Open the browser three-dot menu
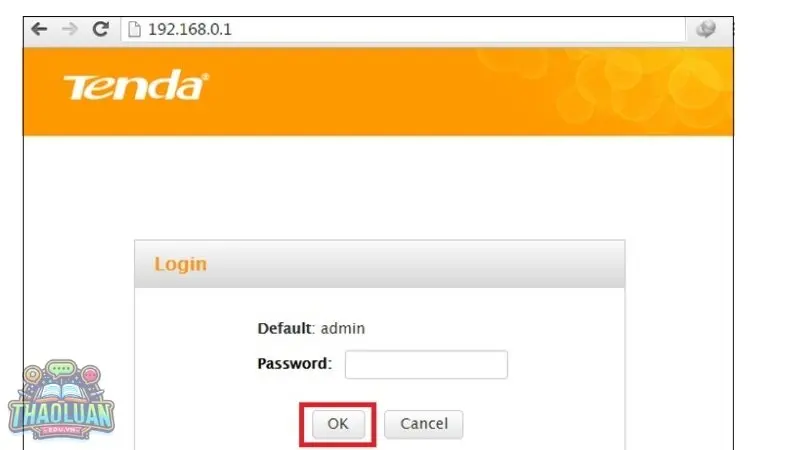The width and height of the screenshot is (800, 450). (733, 29)
